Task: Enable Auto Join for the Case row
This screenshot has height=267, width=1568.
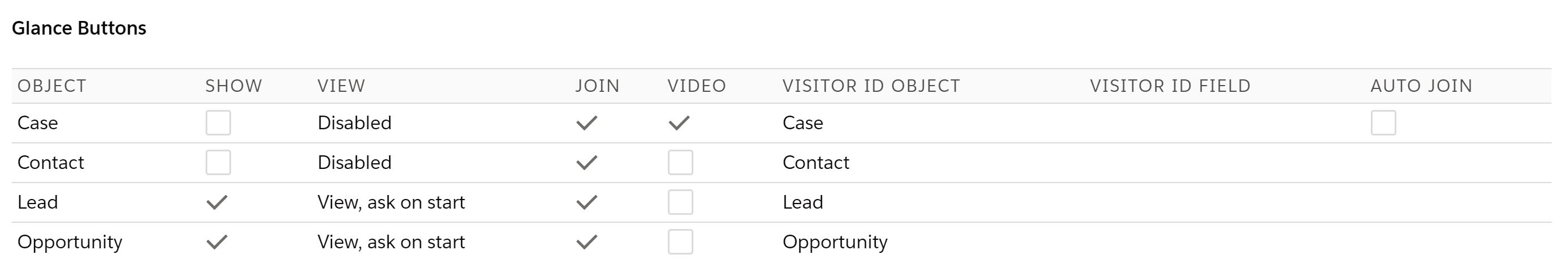Action: [1383, 122]
